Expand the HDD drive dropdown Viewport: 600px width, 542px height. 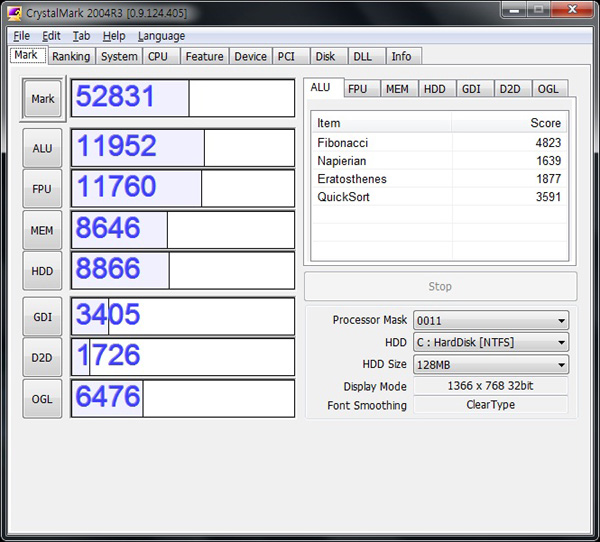click(491, 342)
